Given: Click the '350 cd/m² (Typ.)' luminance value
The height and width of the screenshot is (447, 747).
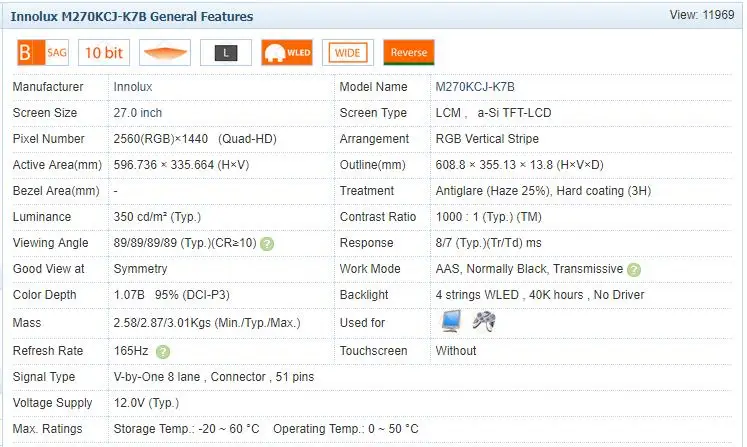Looking at the screenshot, I should (157, 217).
